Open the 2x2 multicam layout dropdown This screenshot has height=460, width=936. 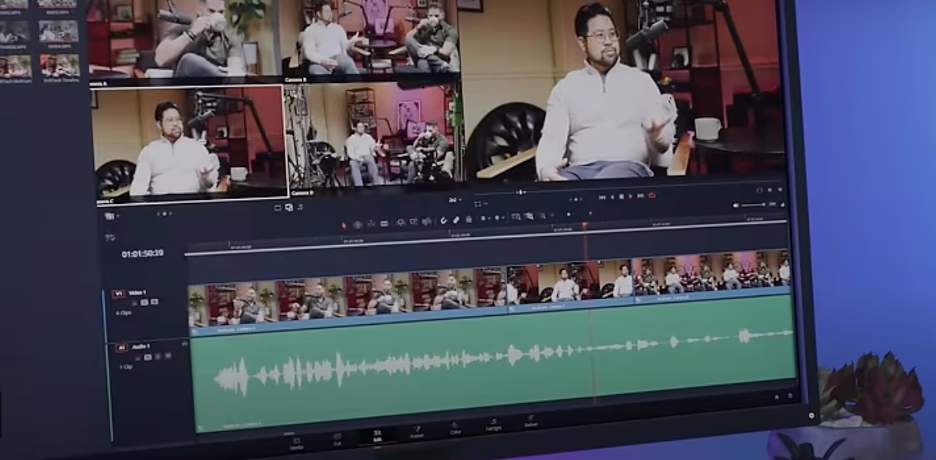pos(454,200)
